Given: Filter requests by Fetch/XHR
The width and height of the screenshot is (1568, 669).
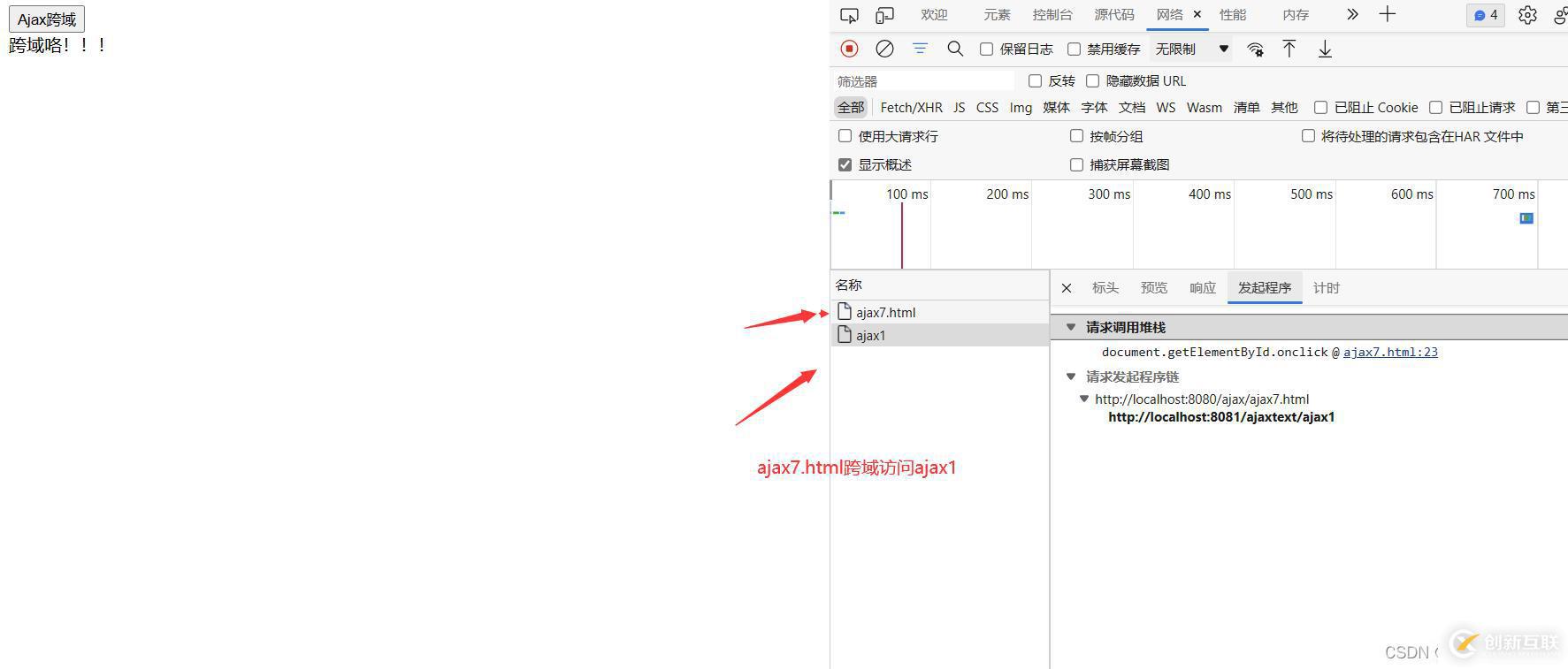Looking at the screenshot, I should [x=911, y=108].
